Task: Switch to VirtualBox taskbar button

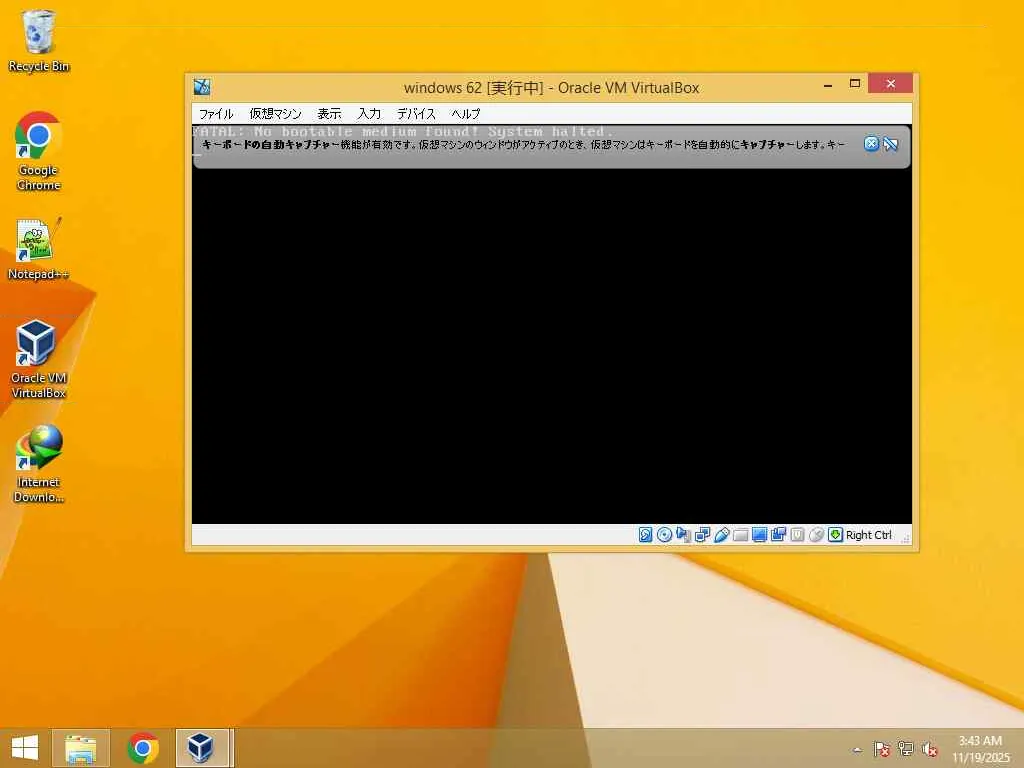Action: (203, 748)
